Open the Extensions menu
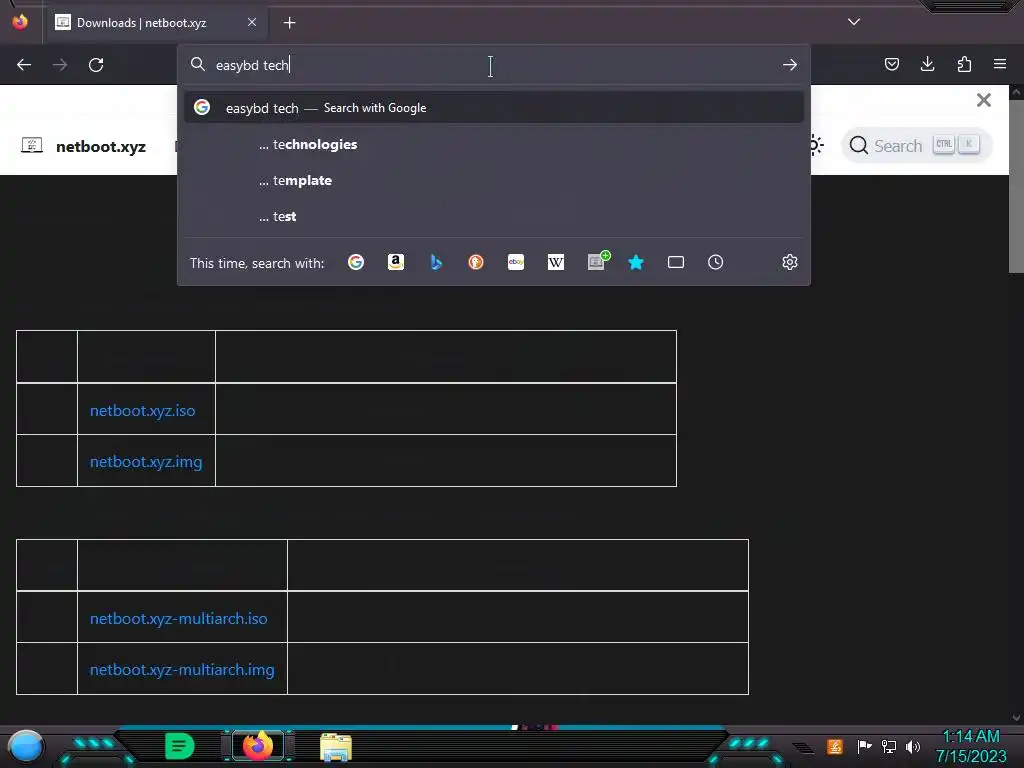The image size is (1024, 768). [964, 64]
